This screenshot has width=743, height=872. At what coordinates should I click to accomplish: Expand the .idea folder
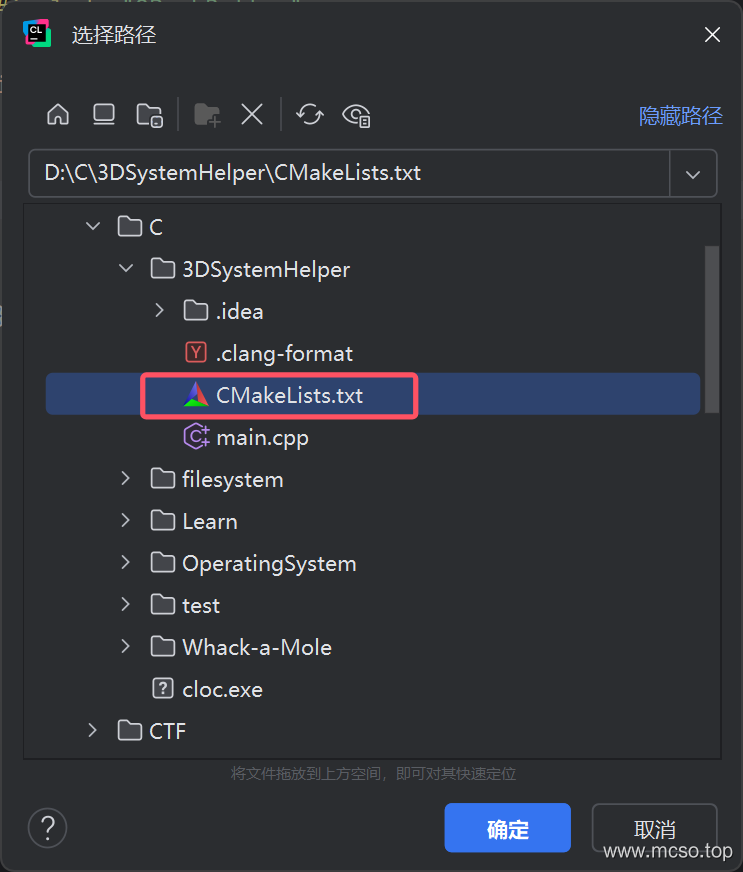[160, 311]
